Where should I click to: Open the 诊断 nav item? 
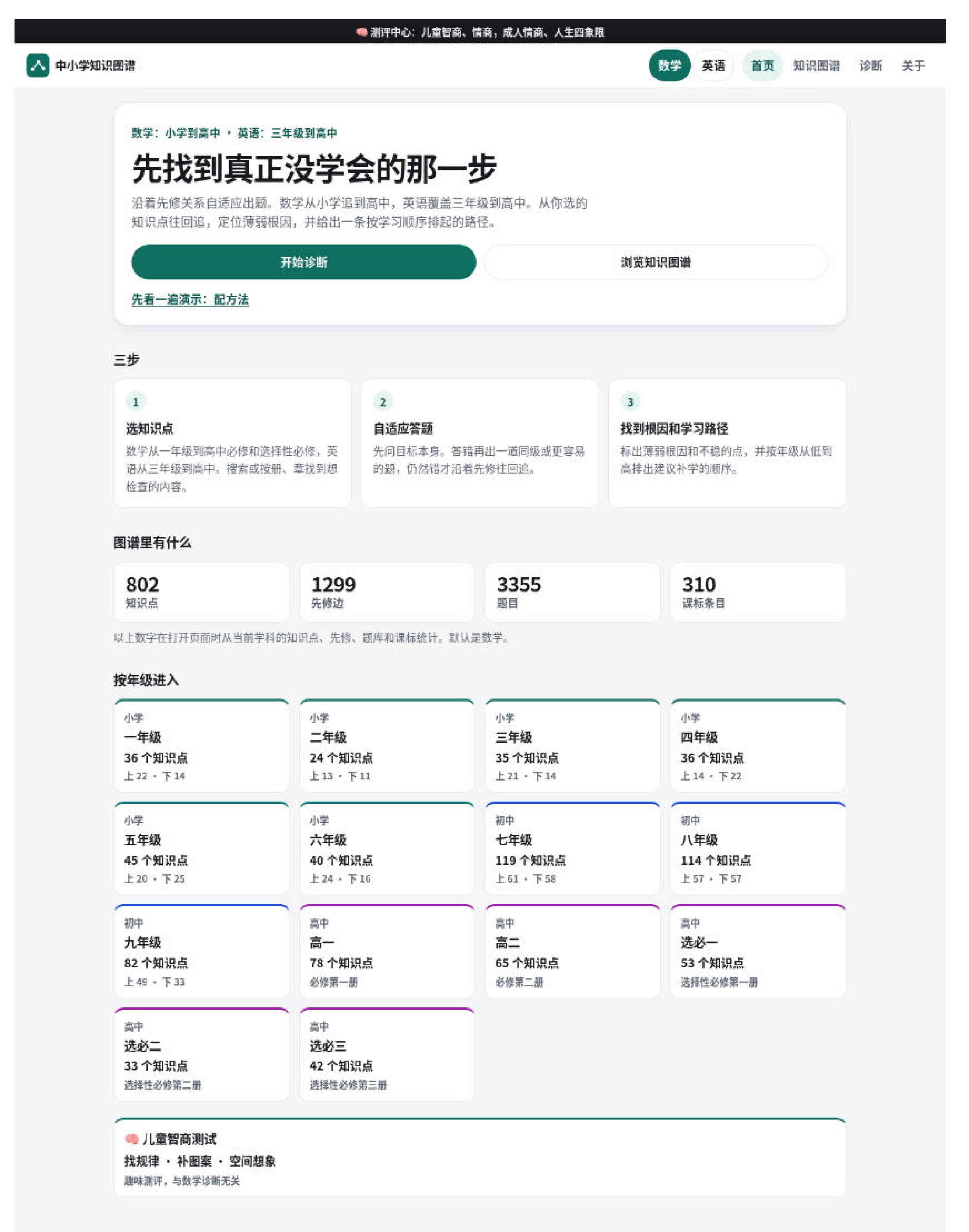[871, 65]
